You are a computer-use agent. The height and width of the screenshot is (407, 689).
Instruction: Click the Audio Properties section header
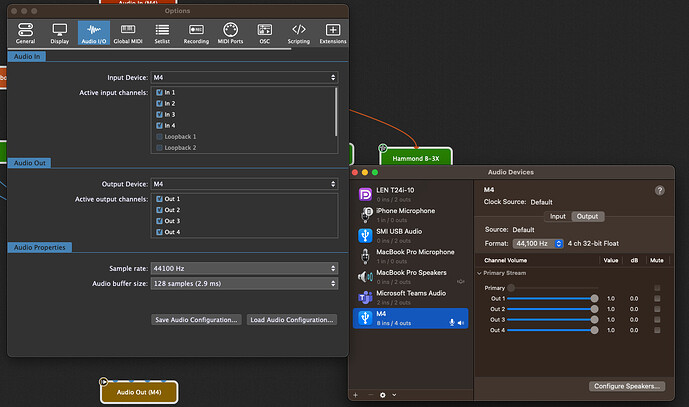point(40,247)
